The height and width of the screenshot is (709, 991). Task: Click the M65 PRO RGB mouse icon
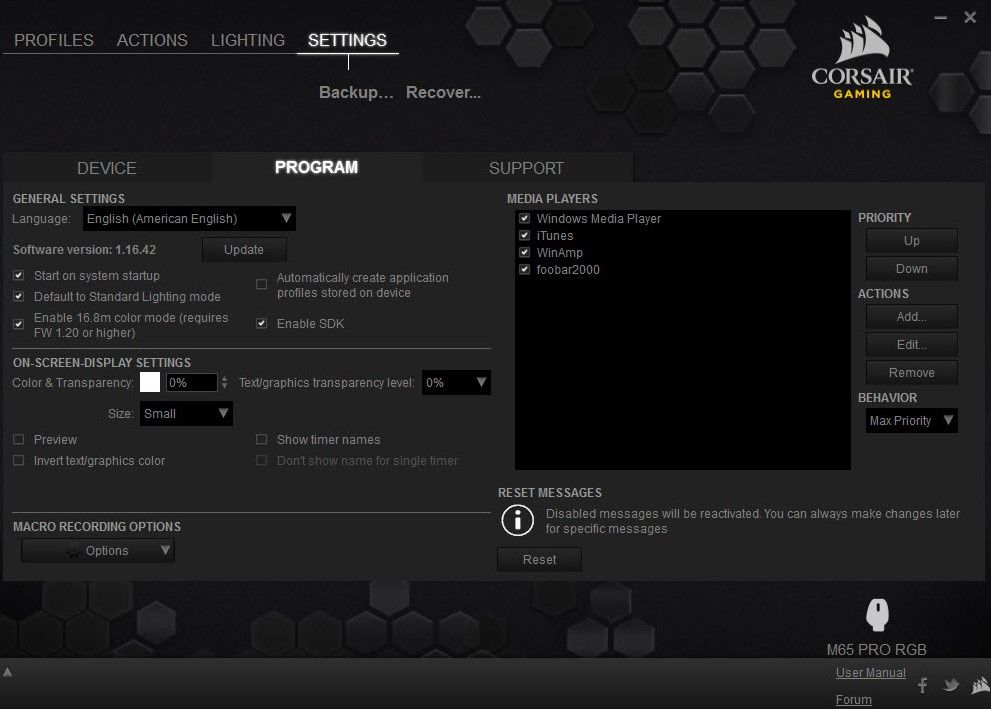(x=877, y=616)
